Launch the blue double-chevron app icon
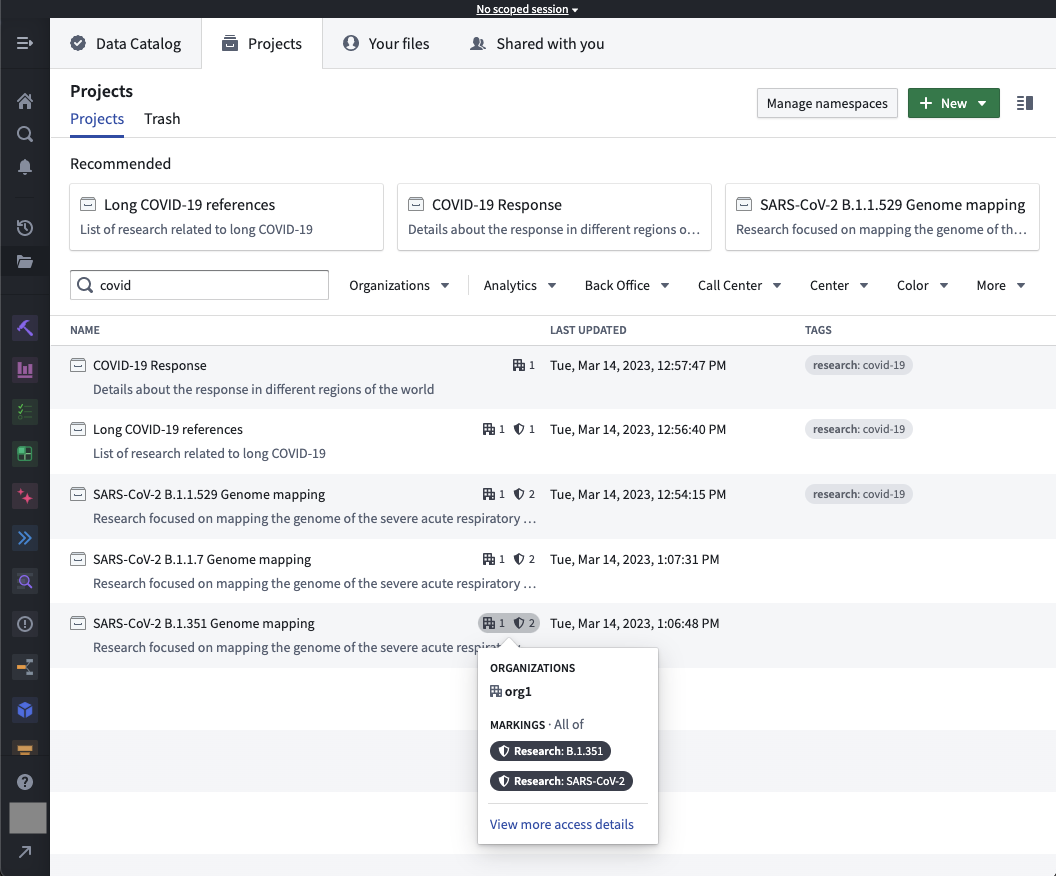1056x876 pixels. pyautogui.click(x=25, y=538)
